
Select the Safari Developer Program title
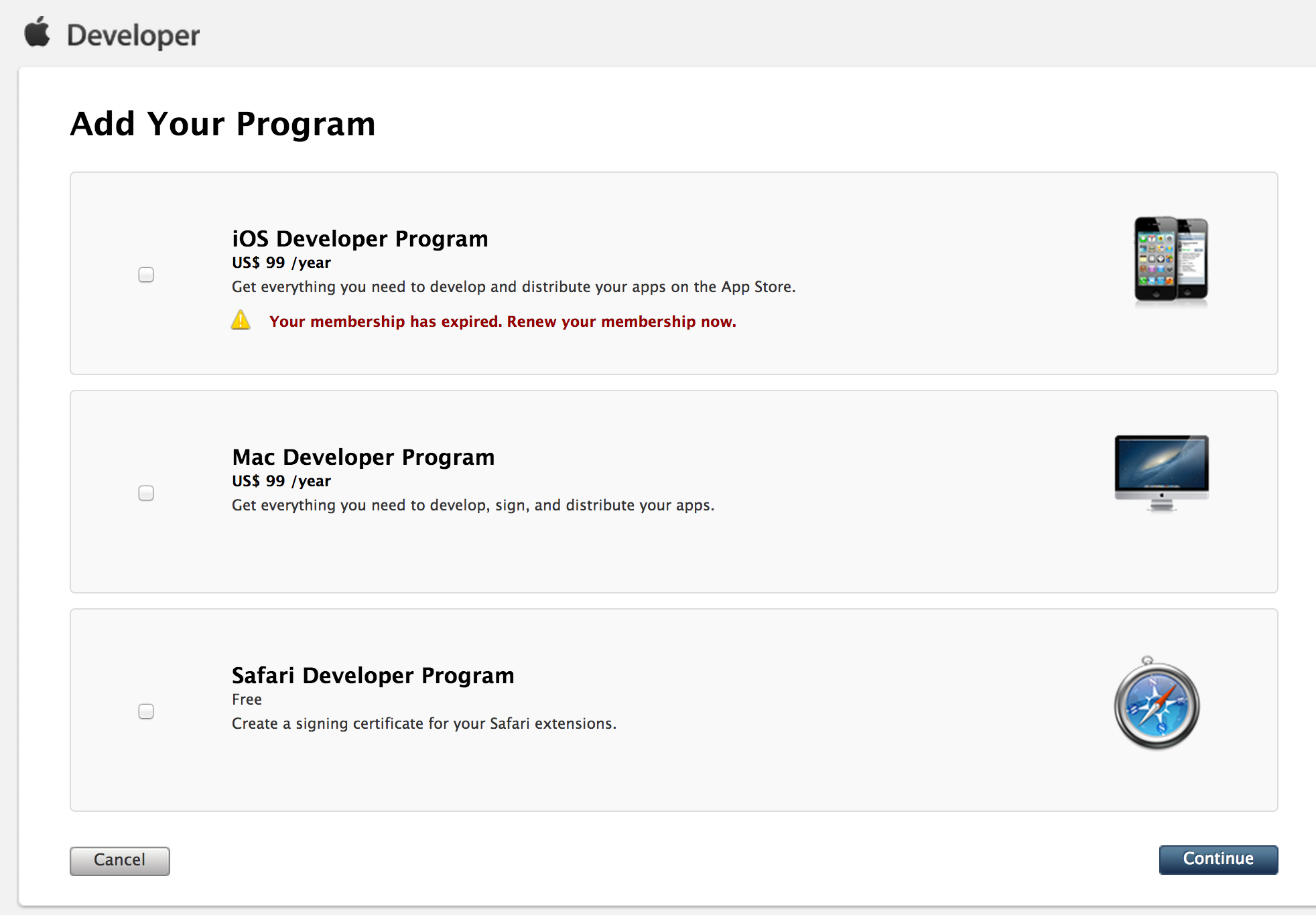pyautogui.click(x=373, y=675)
